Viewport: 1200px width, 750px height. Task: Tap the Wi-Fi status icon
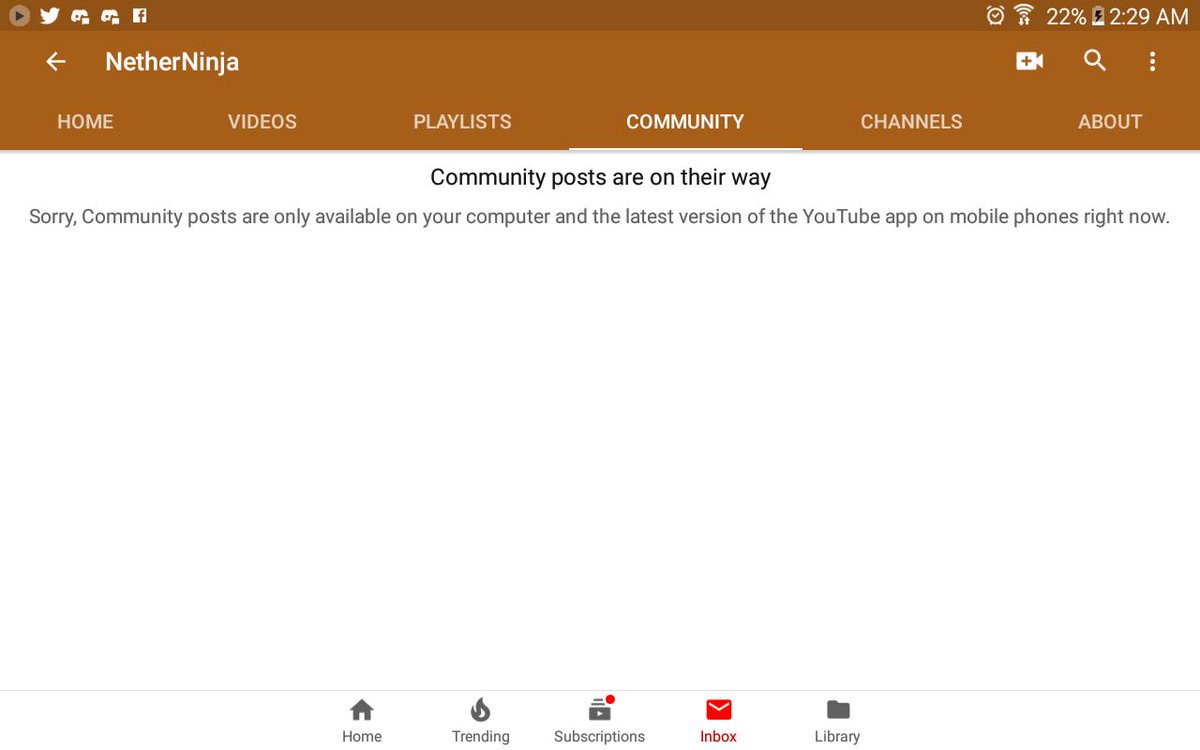[1024, 15]
